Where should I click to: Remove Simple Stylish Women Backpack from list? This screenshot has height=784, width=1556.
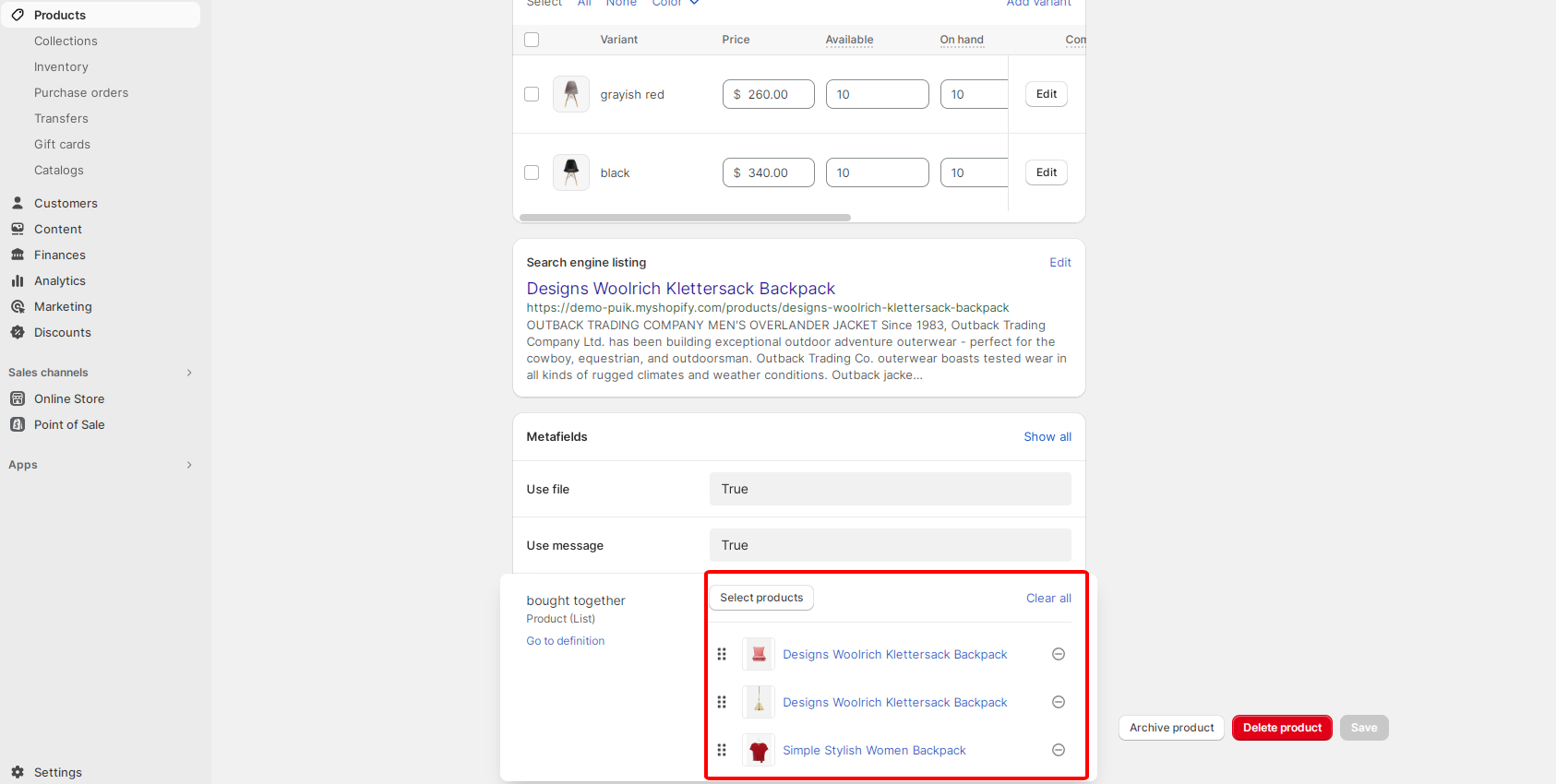[1059, 750]
